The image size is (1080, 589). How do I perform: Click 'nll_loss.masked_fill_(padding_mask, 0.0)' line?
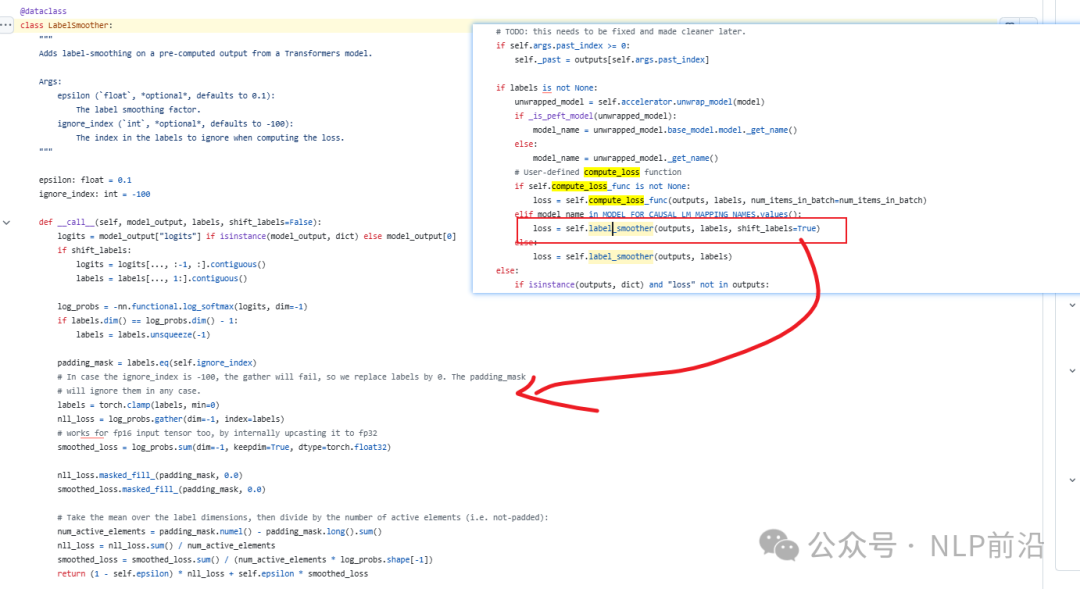[x=150, y=475]
